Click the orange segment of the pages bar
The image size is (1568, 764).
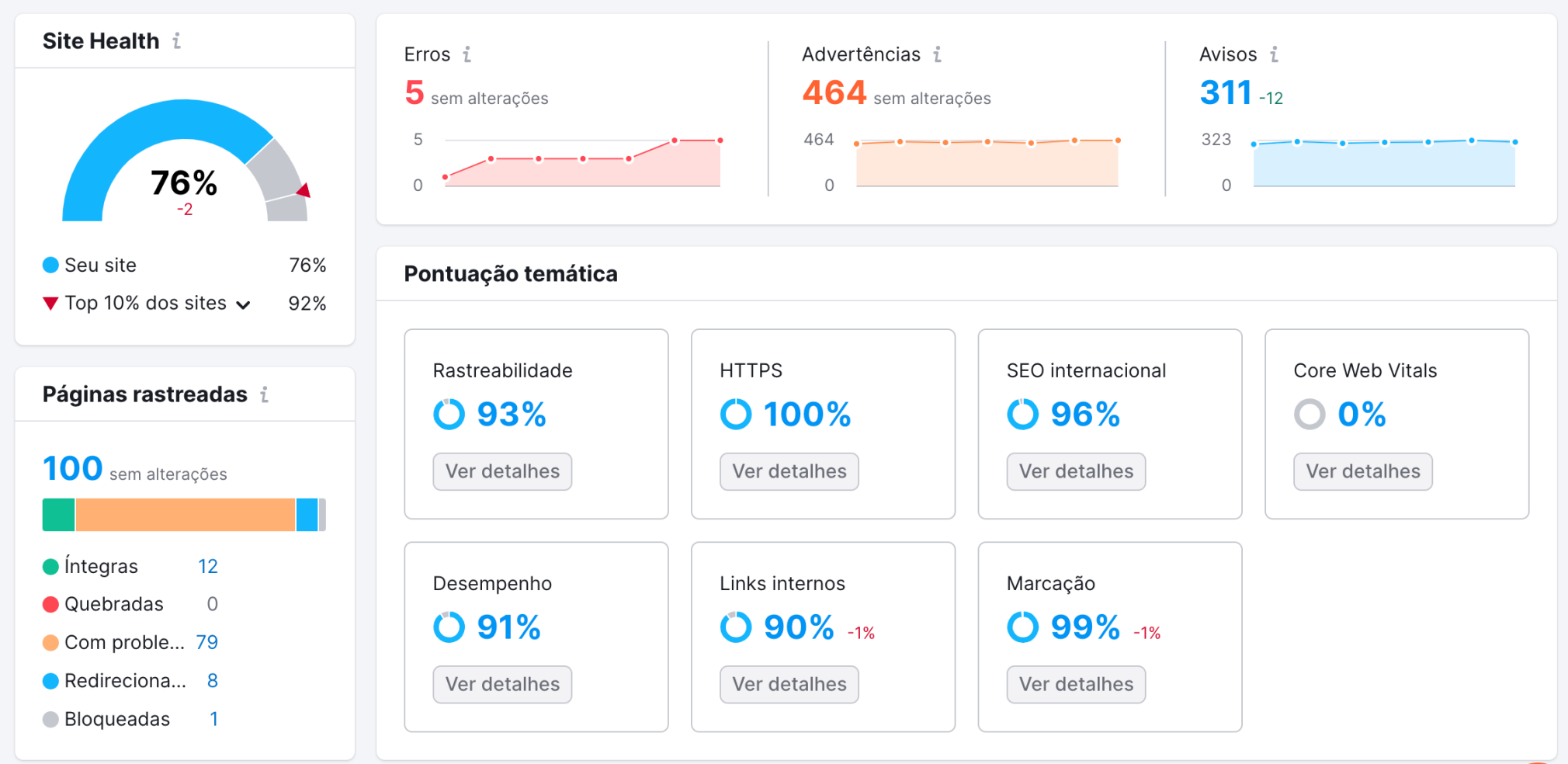tap(185, 515)
